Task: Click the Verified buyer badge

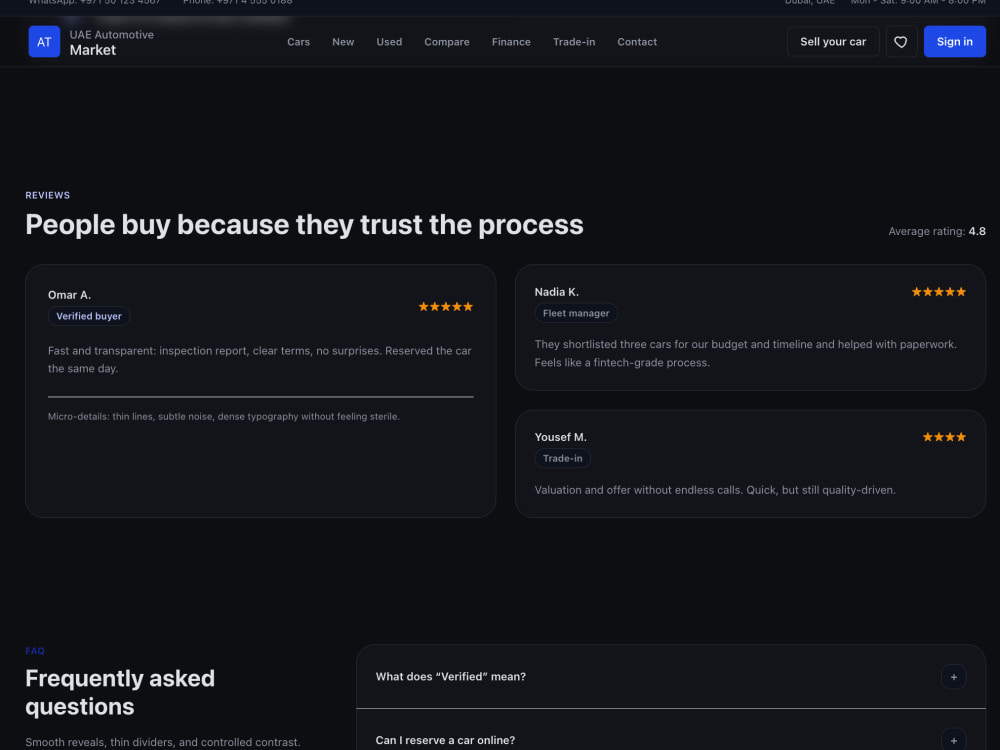Action: [x=89, y=316]
